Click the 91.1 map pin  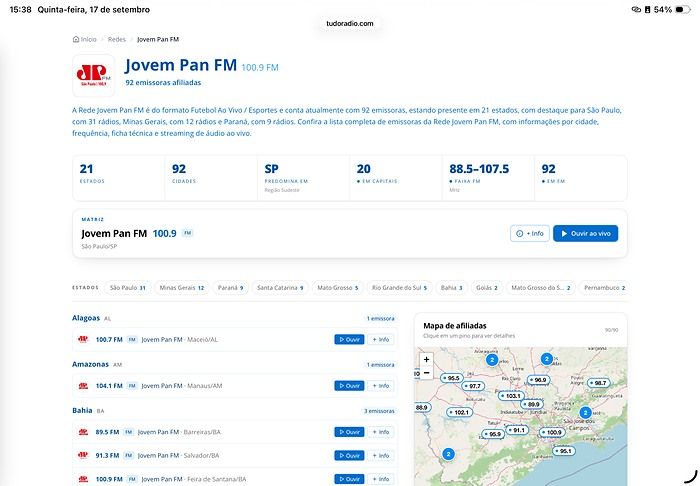(x=517, y=430)
